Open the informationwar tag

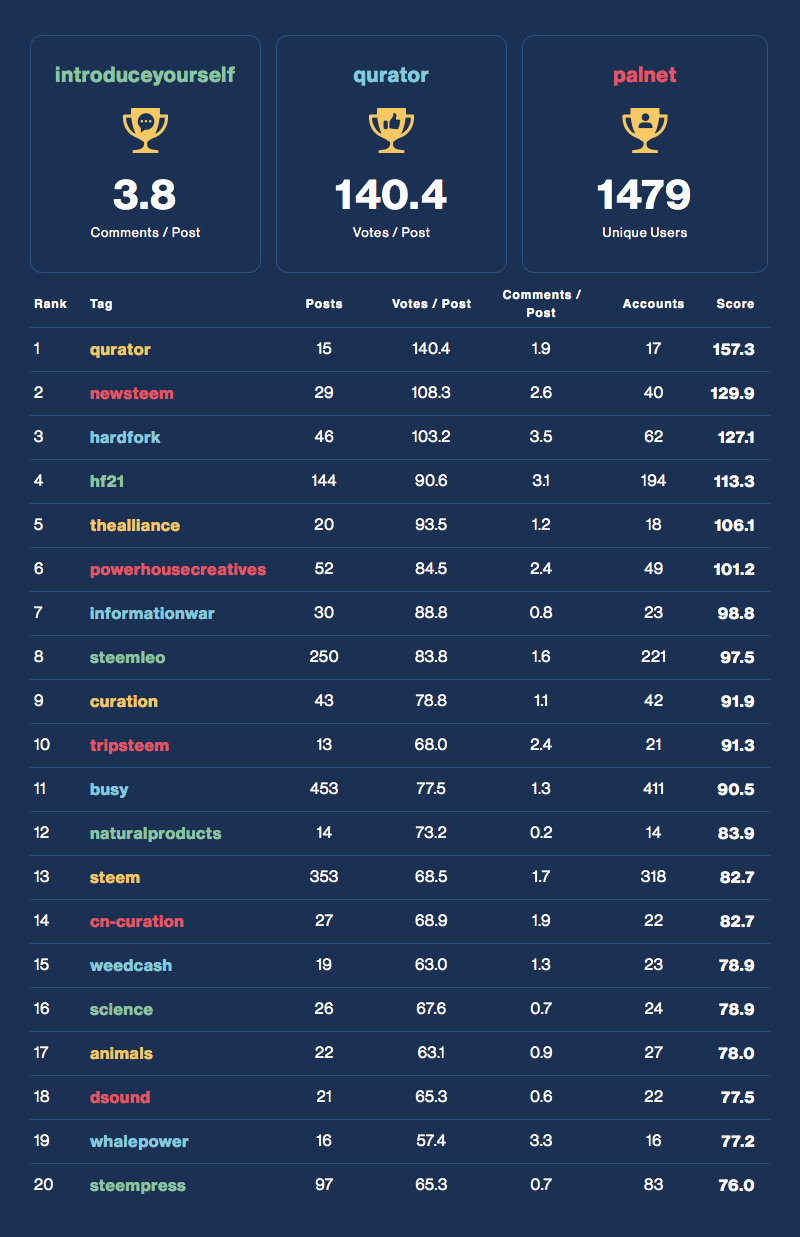(x=152, y=613)
